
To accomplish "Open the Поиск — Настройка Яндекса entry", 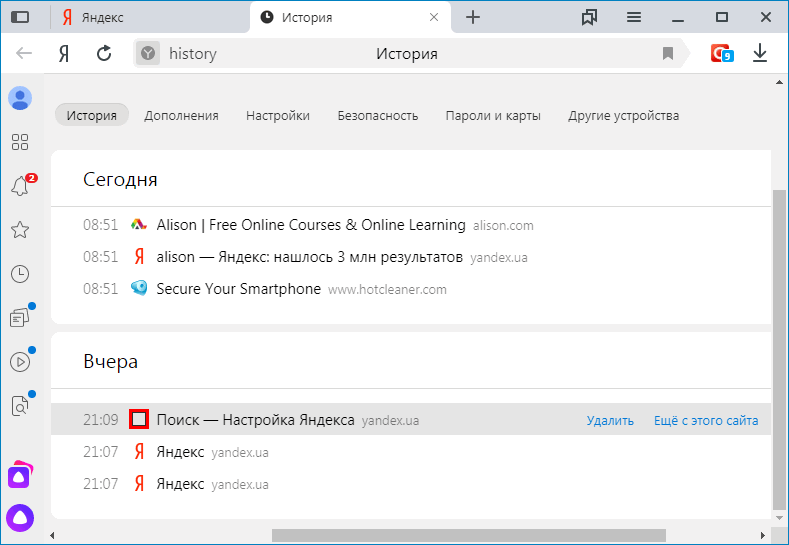I will pos(255,419).
